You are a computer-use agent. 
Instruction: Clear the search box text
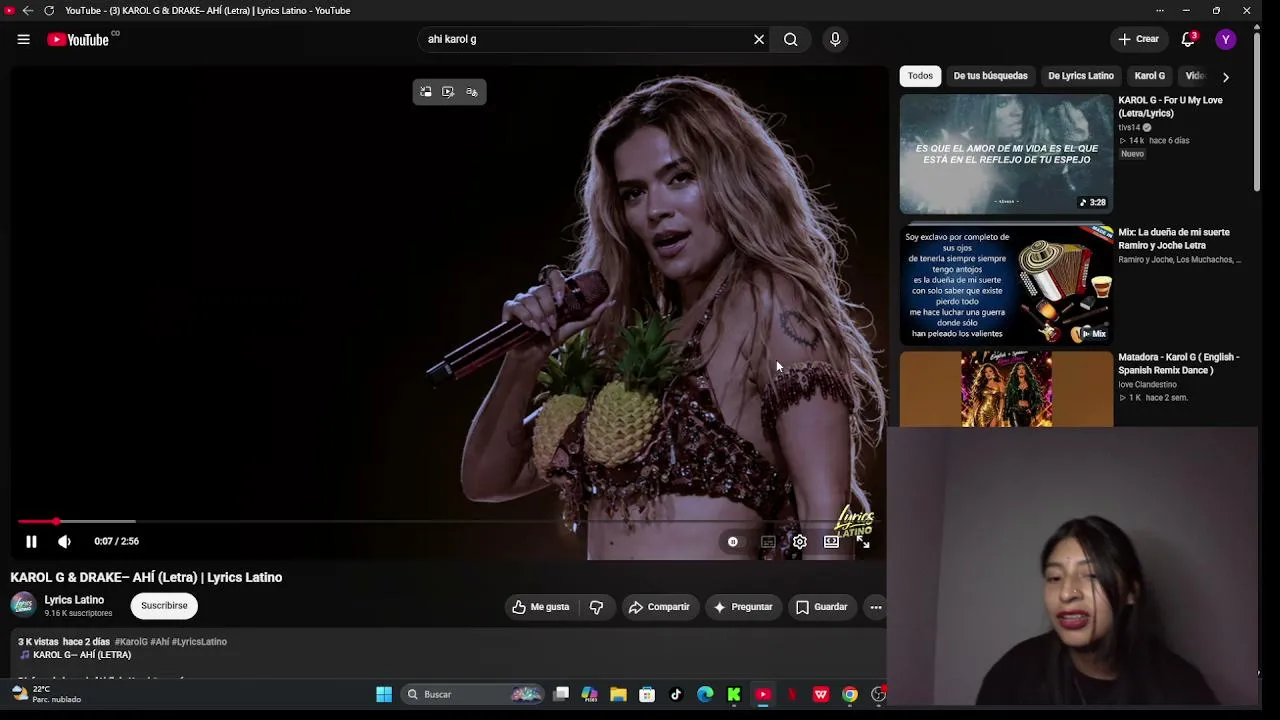click(x=759, y=39)
